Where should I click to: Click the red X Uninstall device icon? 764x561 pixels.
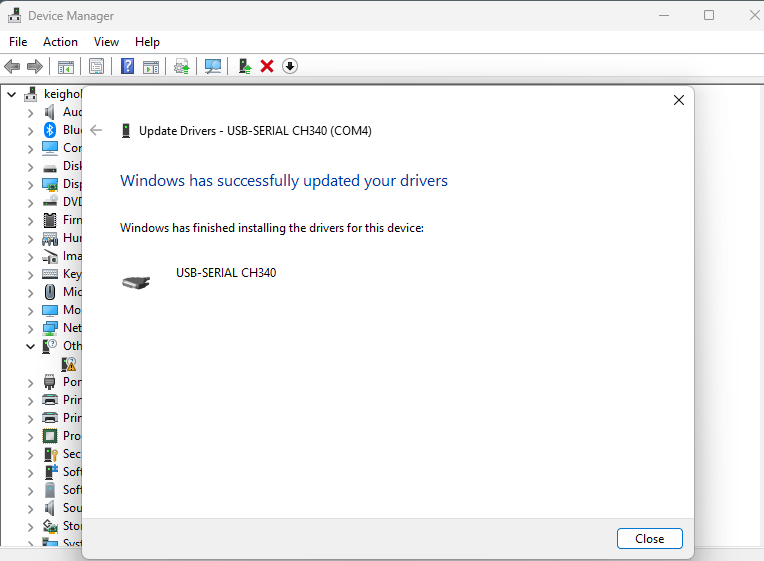tap(267, 66)
